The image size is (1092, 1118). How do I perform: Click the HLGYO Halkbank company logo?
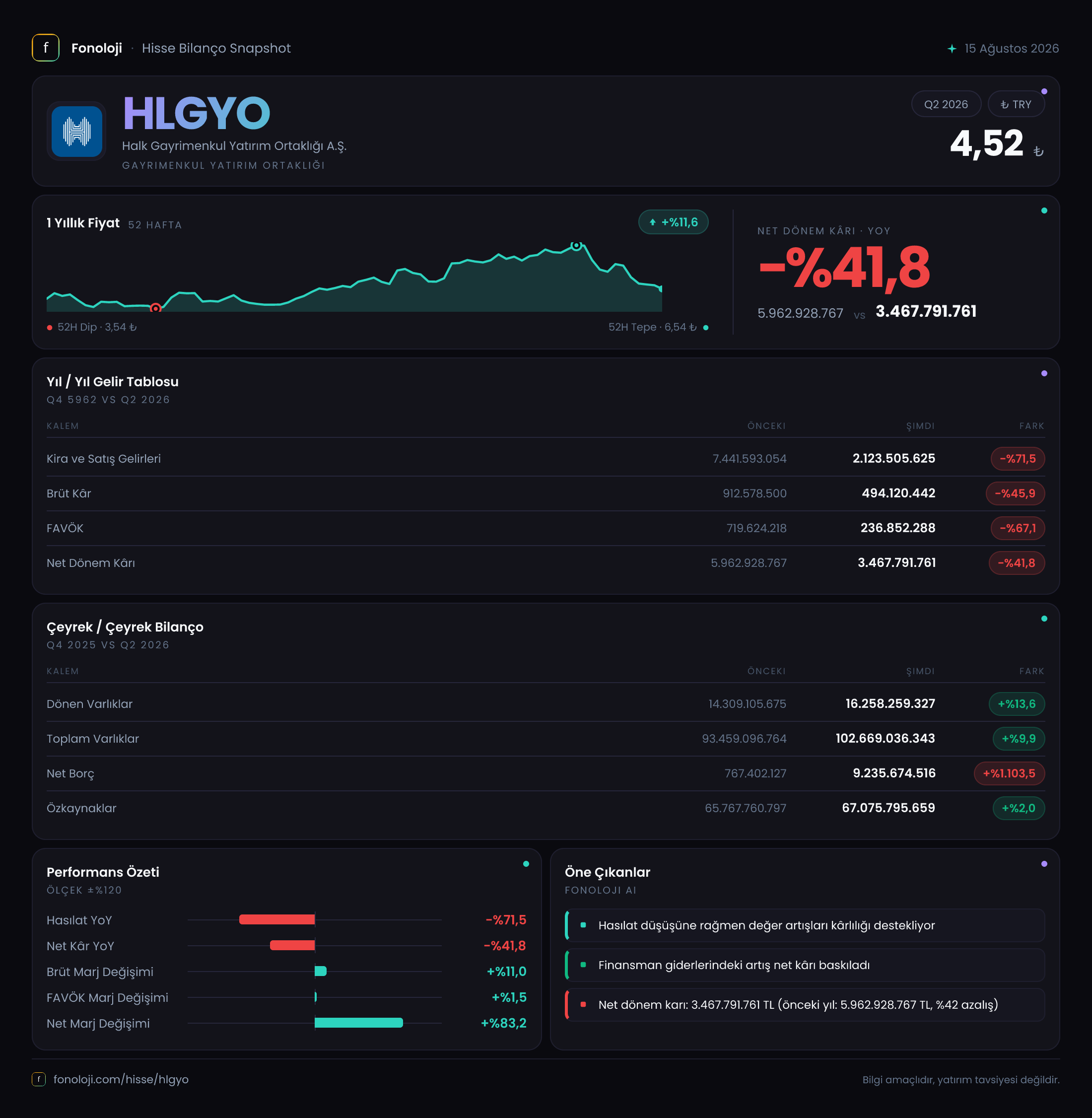(77, 132)
